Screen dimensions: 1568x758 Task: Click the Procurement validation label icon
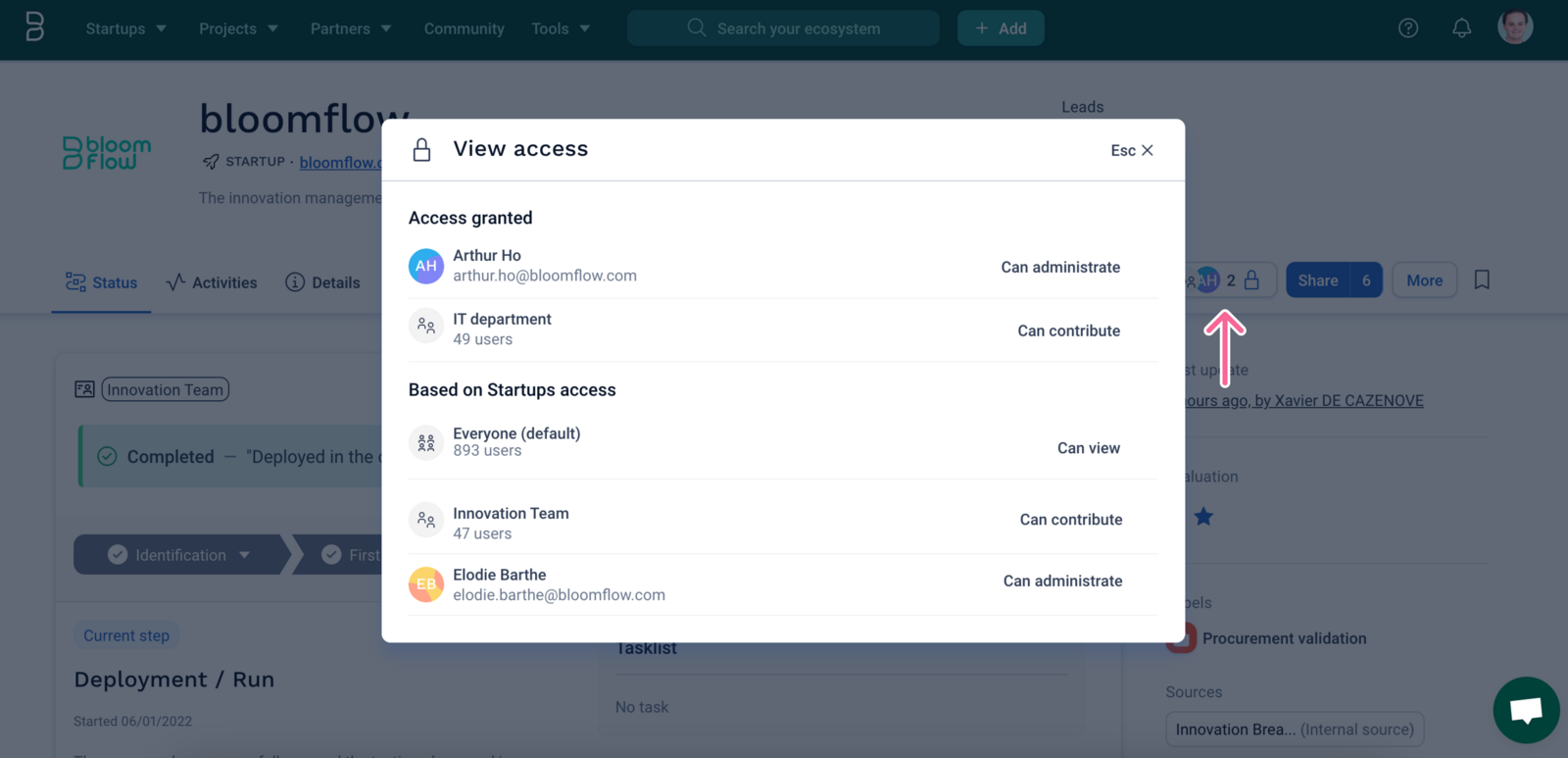pyautogui.click(x=1181, y=638)
